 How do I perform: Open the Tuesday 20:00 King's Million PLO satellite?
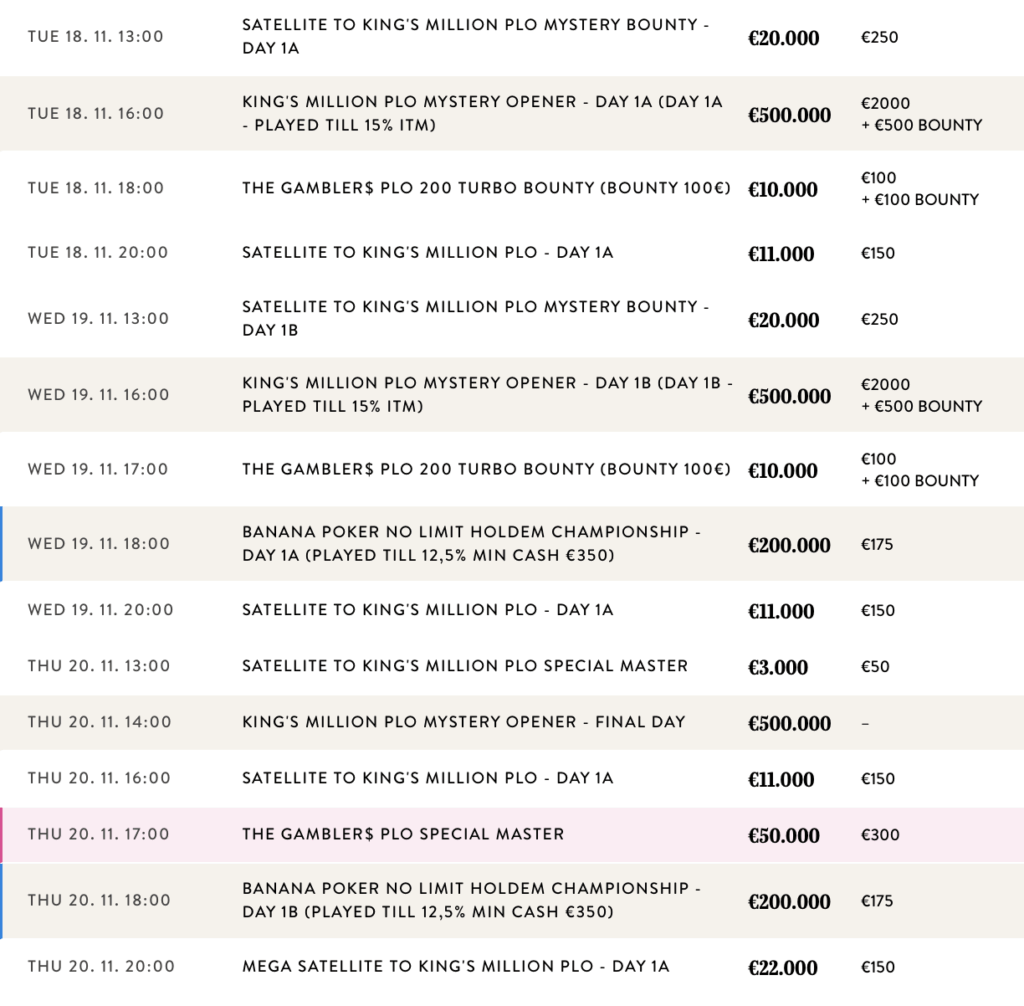pyautogui.click(x=427, y=253)
